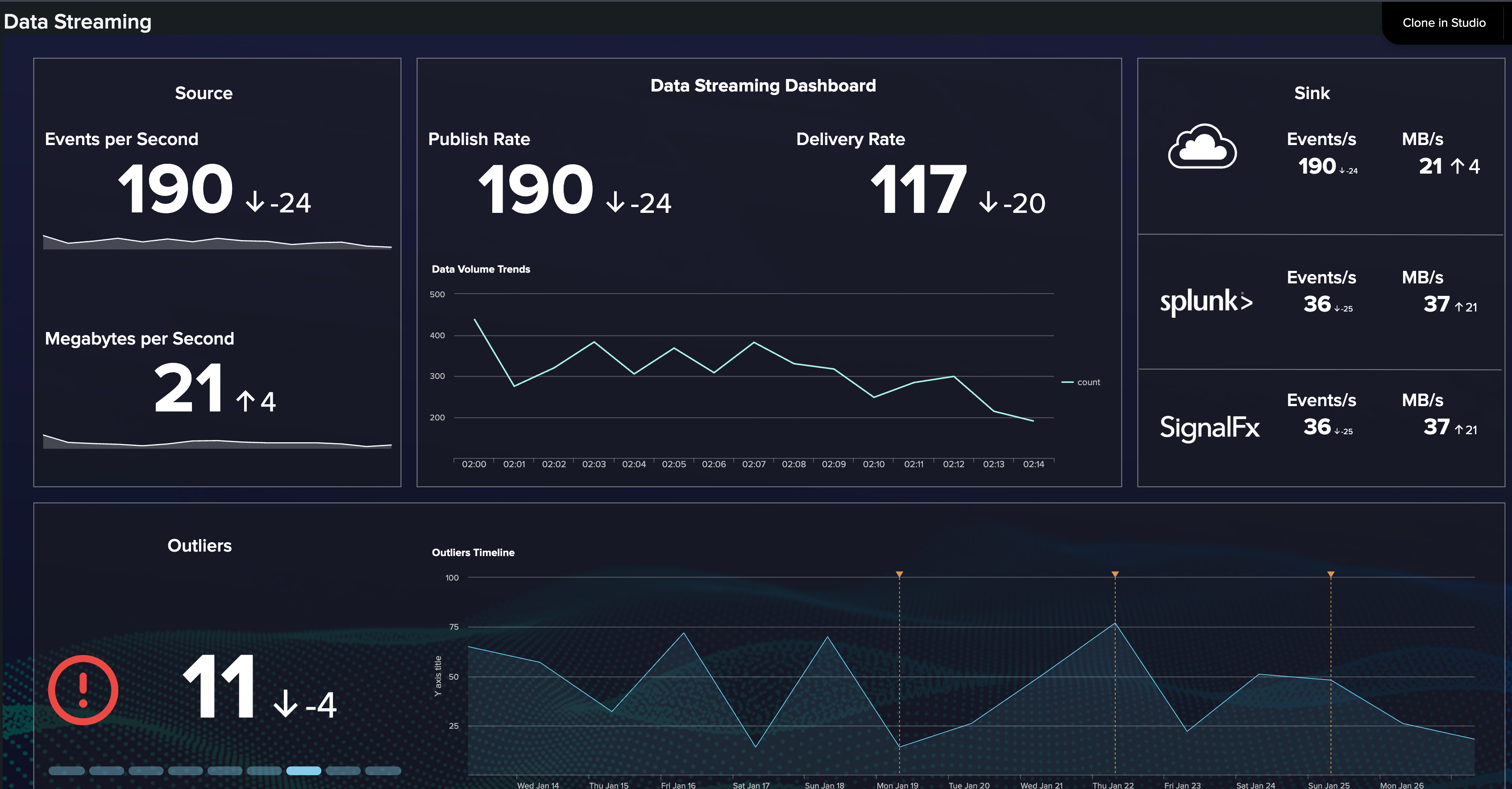The image size is (1512, 789).
Task: Click the Splunk logo
Action: pyautogui.click(x=1206, y=301)
